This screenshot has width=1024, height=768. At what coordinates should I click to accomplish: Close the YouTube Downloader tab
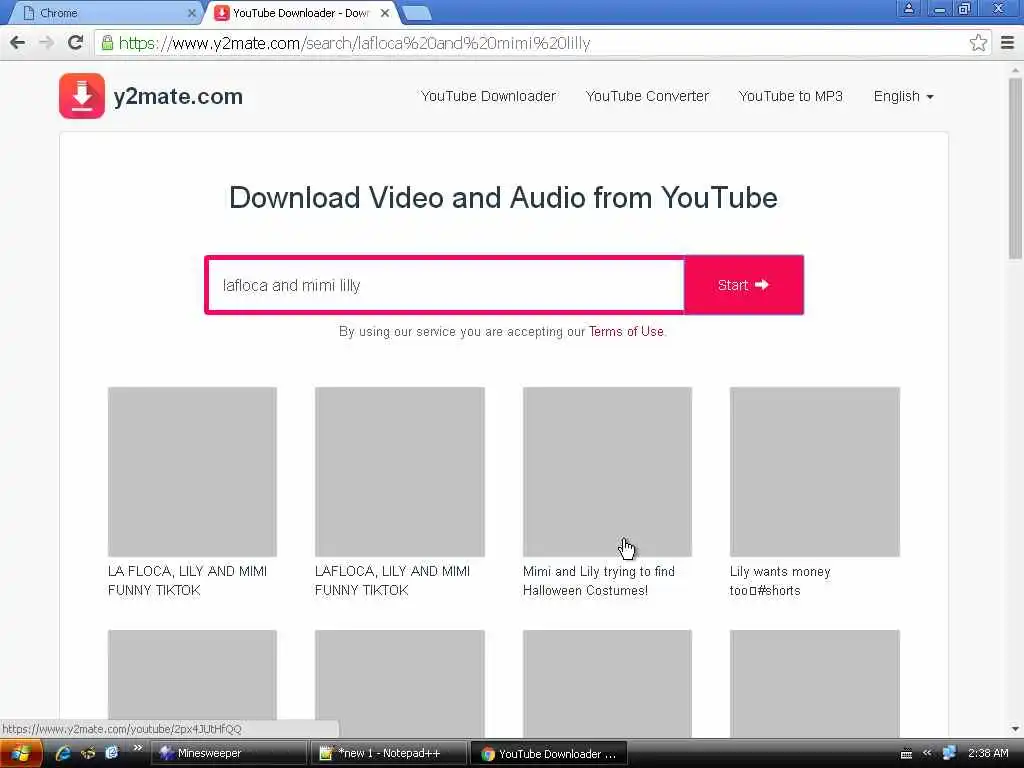(x=385, y=13)
